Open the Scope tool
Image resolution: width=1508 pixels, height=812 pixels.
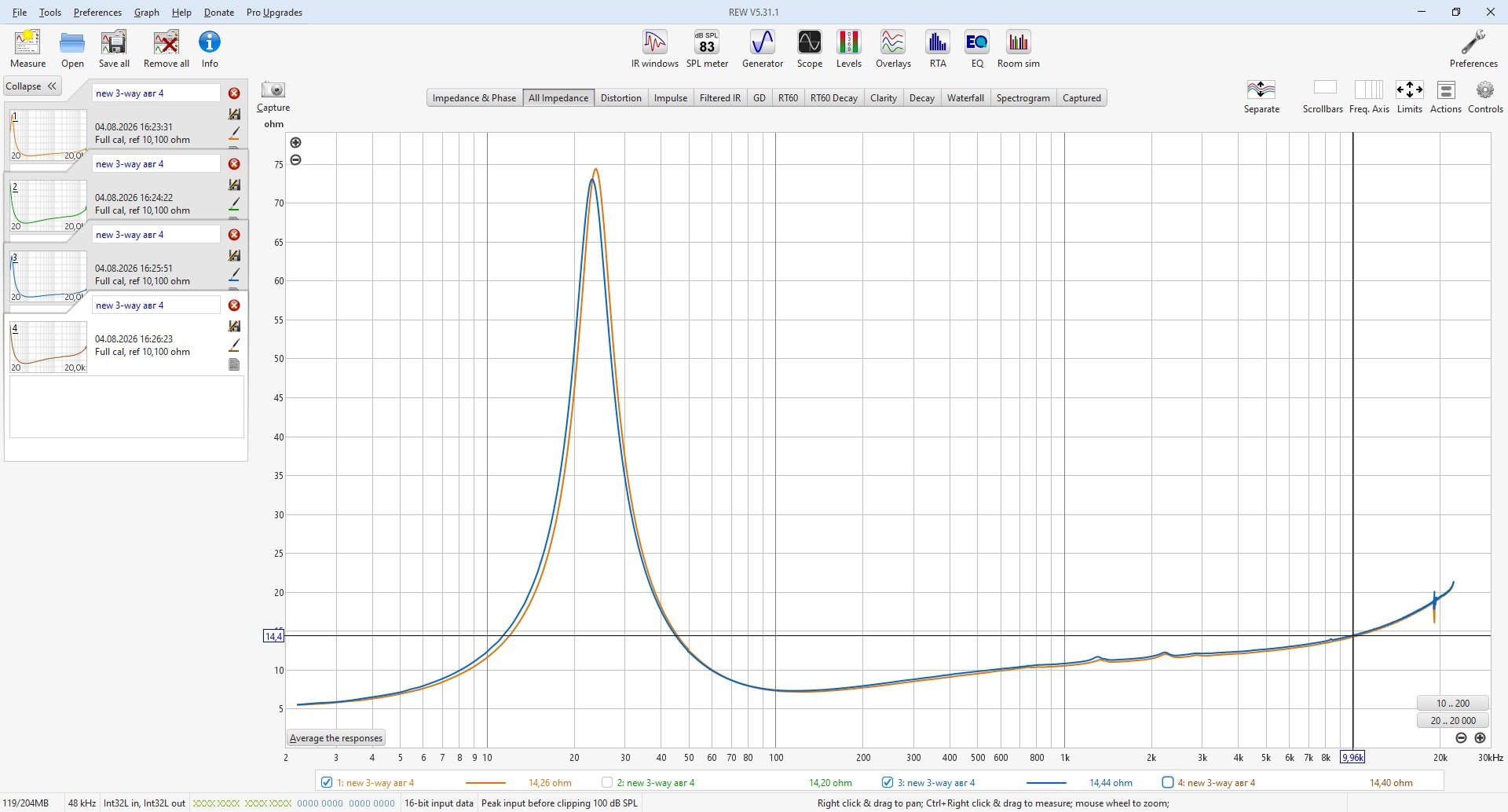point(810,49)
